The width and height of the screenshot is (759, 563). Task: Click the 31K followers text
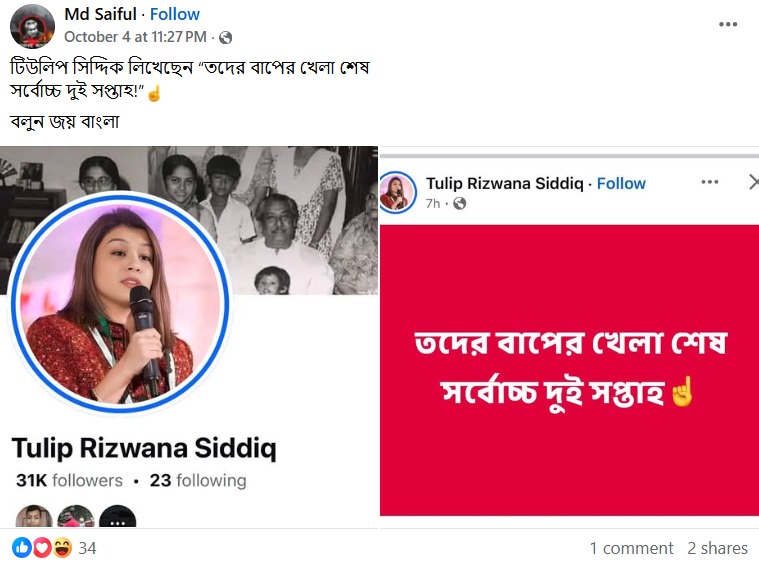coord(69,481)
